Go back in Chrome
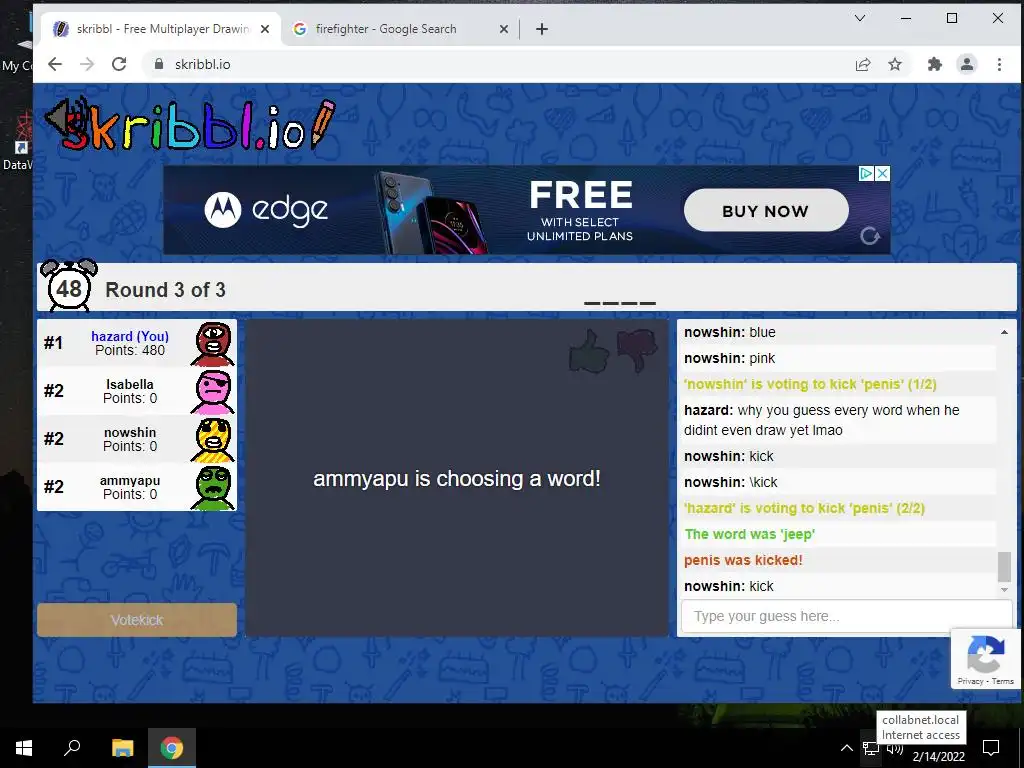 (55, 64)
